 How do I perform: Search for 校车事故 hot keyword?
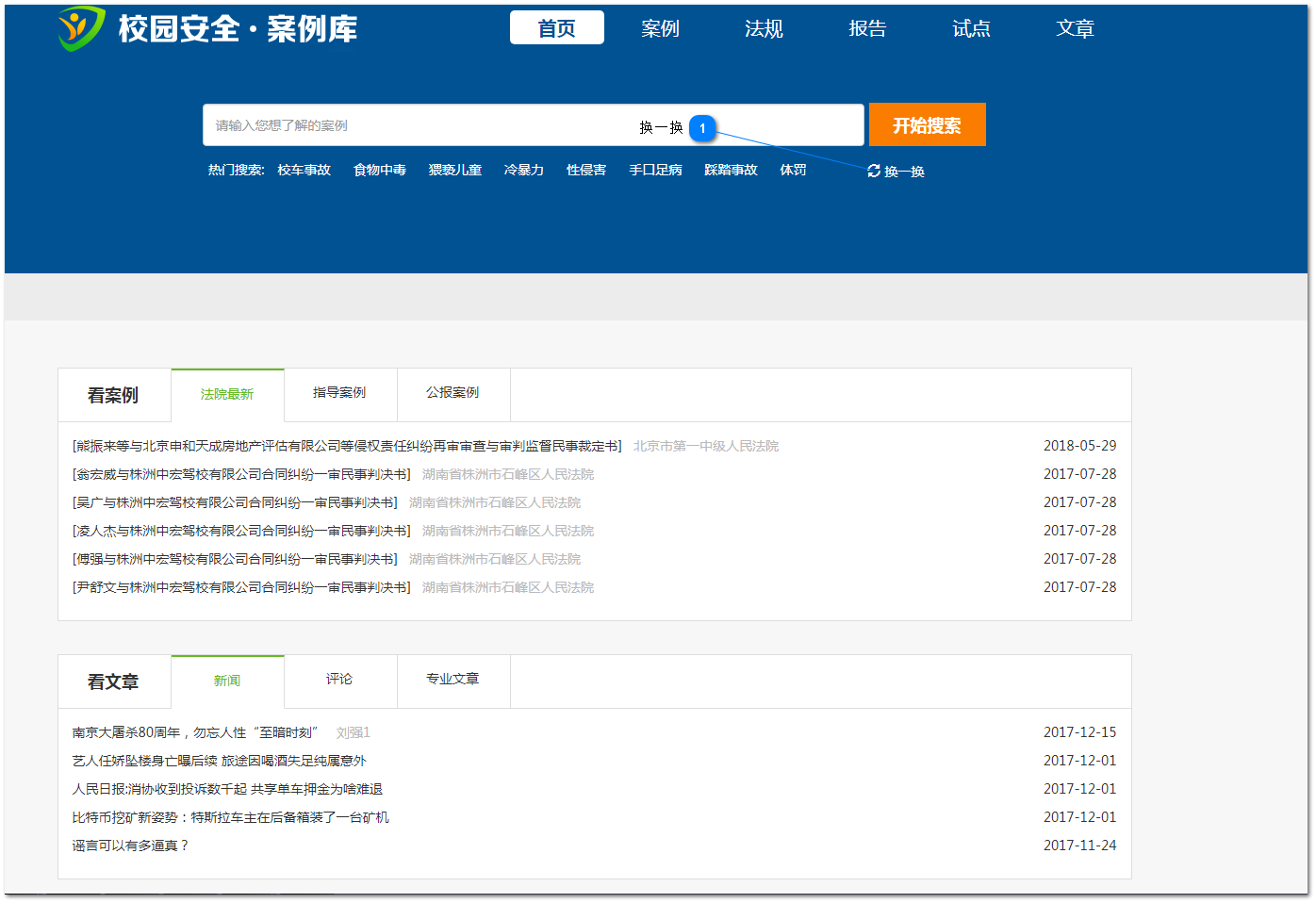[x=304, y=170]
